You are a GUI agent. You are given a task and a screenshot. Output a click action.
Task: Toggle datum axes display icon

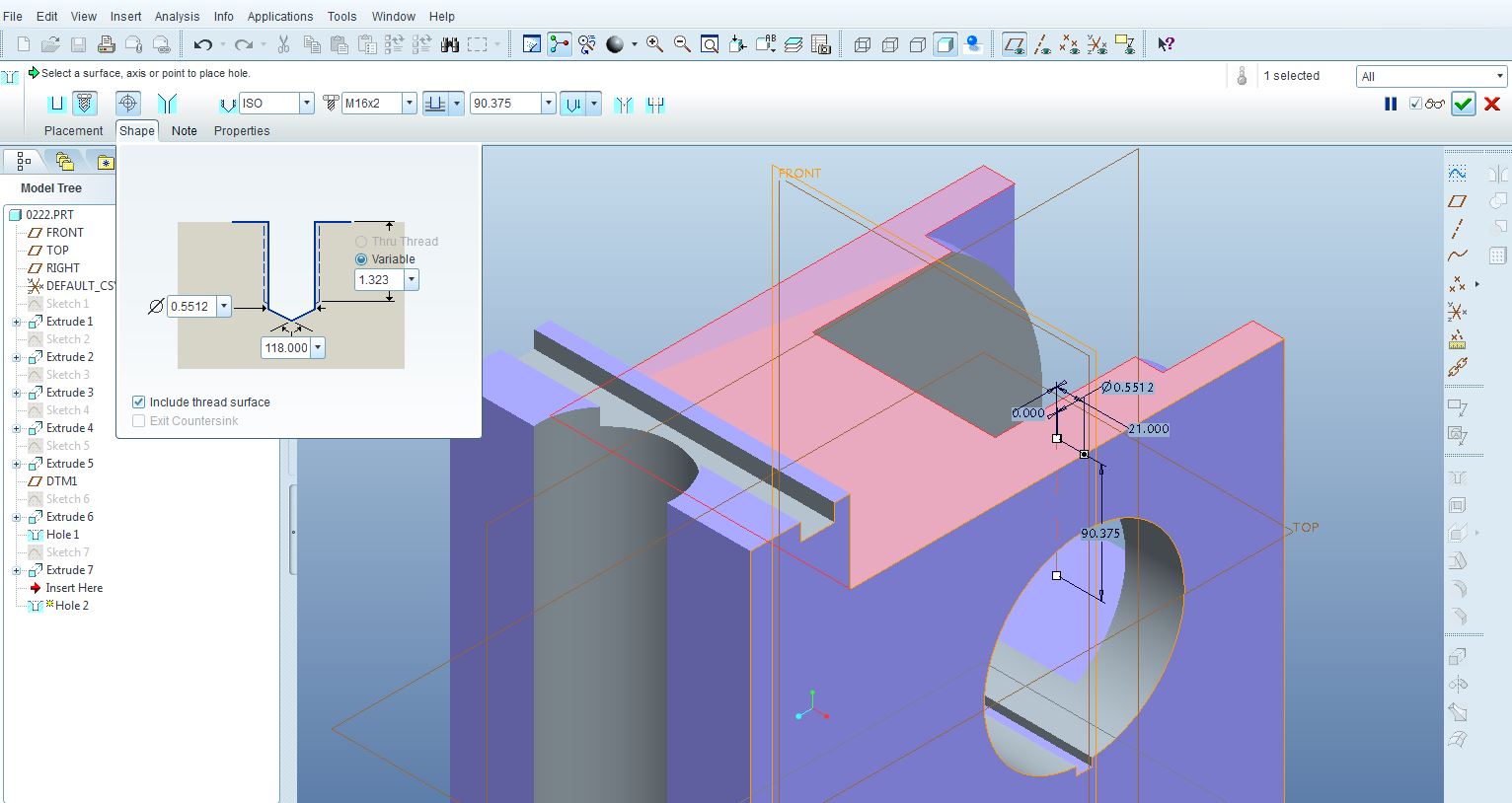point(1042,44)
